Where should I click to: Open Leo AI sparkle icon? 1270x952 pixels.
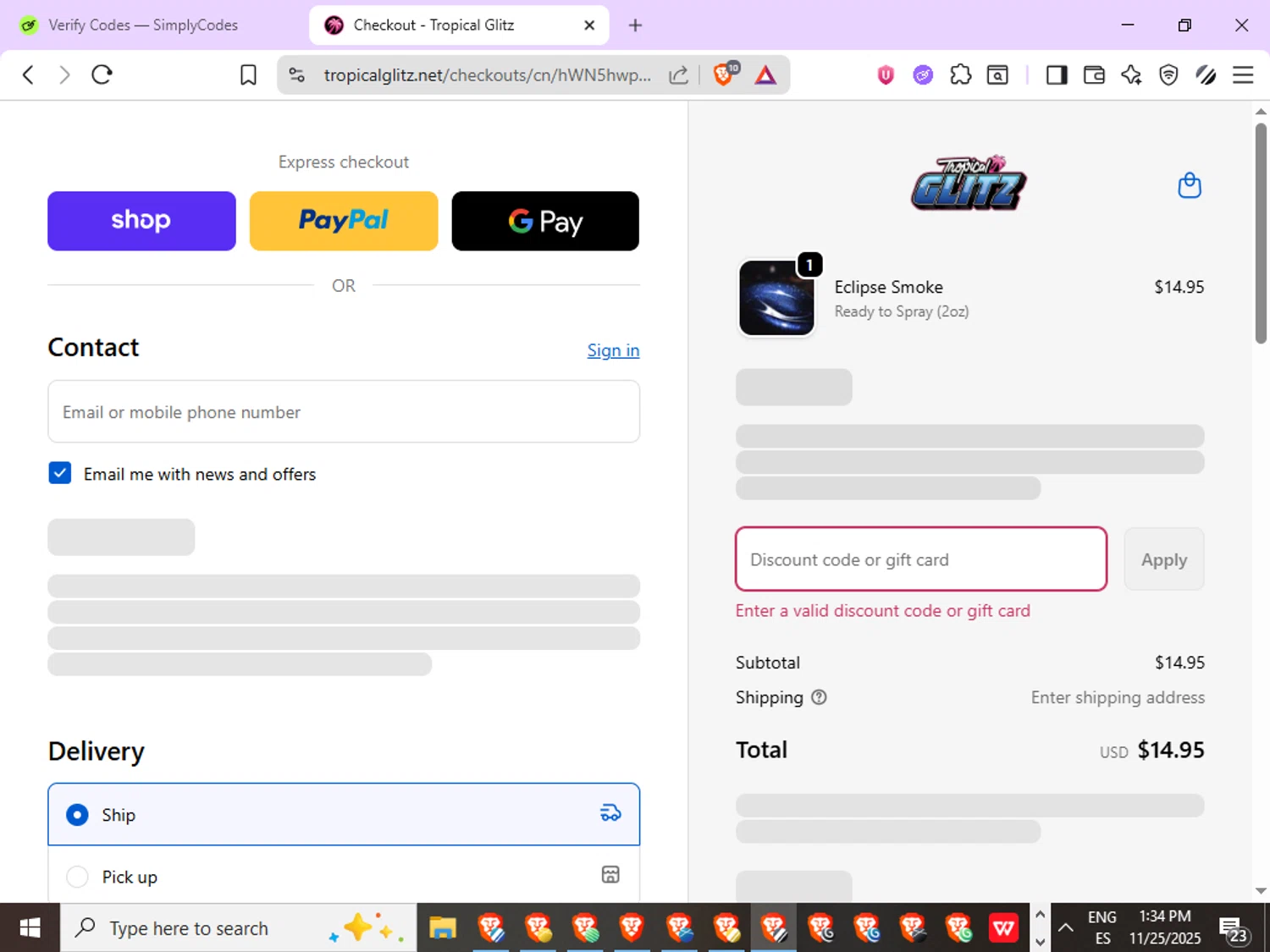point(1131,75)
